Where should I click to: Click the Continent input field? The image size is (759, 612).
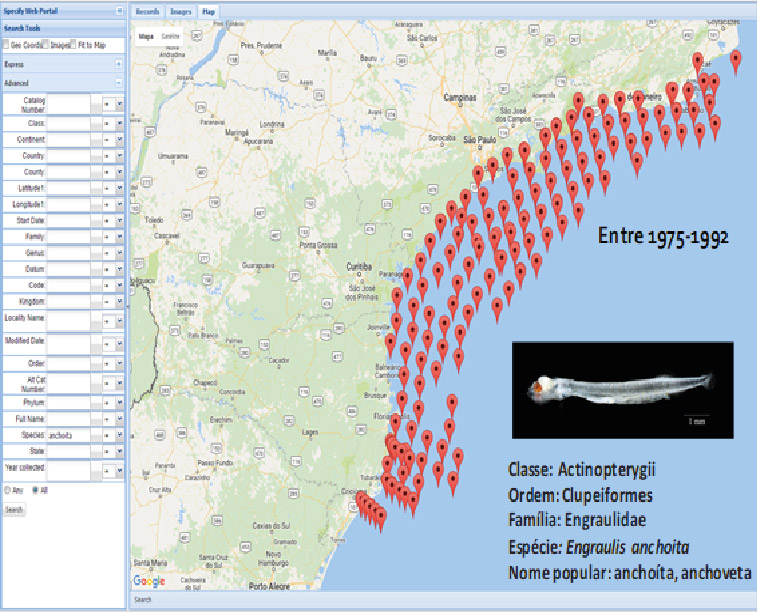pyautogui.click(x=69, y=139)
